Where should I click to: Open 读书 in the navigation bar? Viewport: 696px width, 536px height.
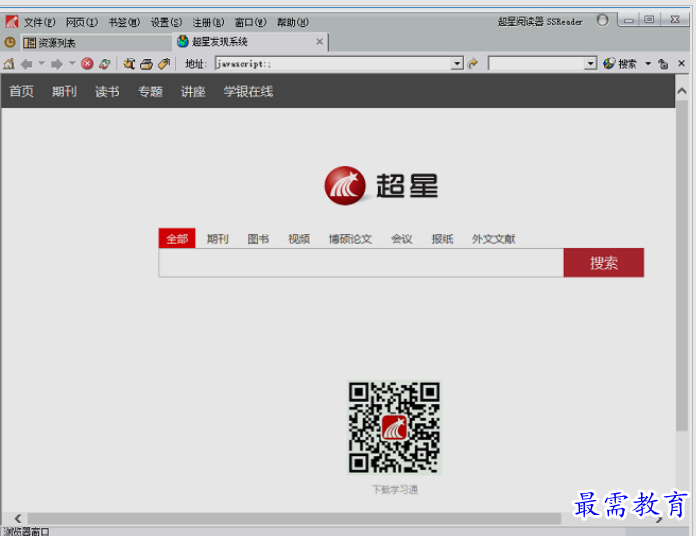[107, 91]
